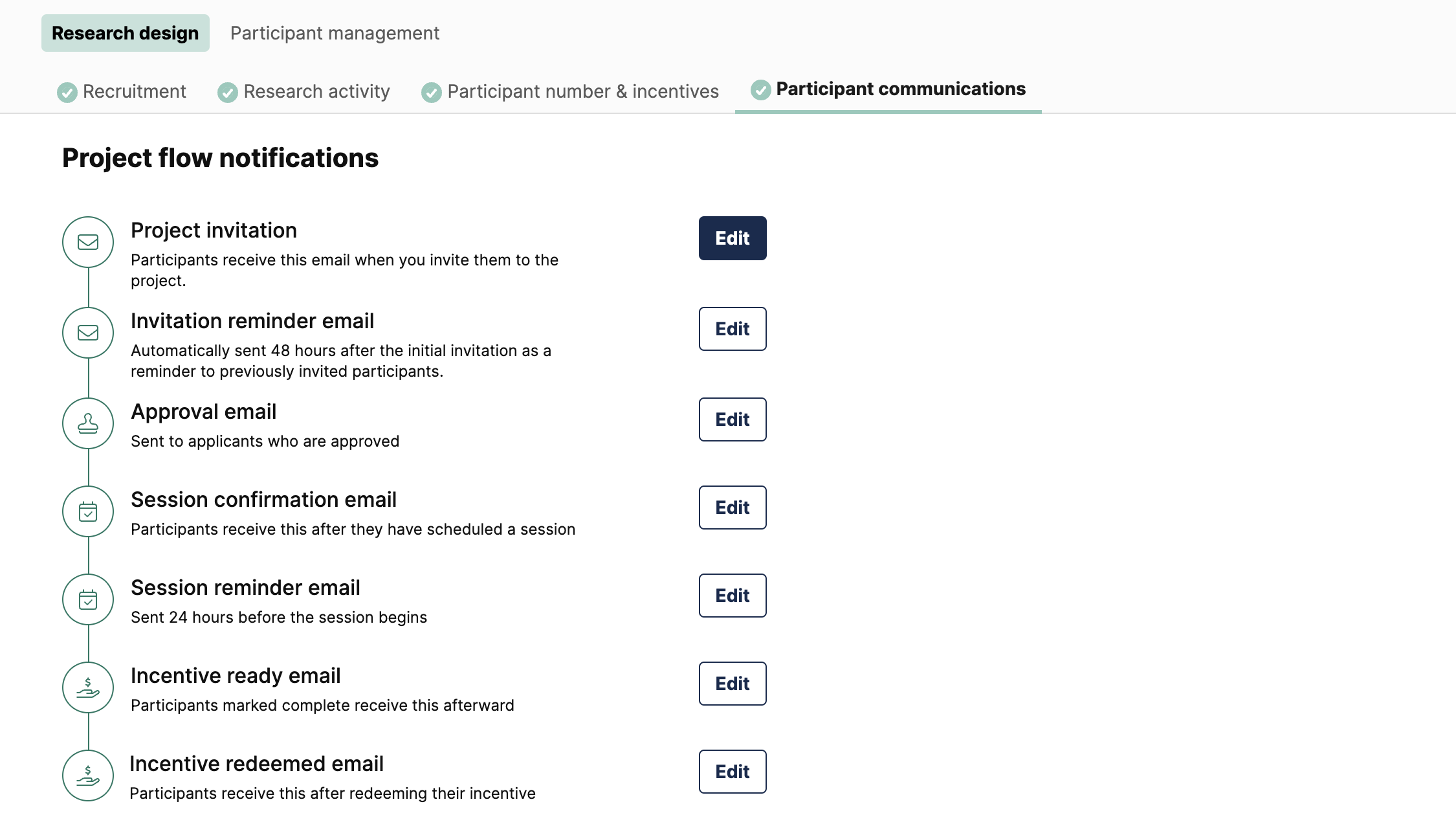This screenshot has width=1456, height=826.
Task: Click the Recruitment step checkmark icon
Action: pyautogui.click(x=67, y=93)
